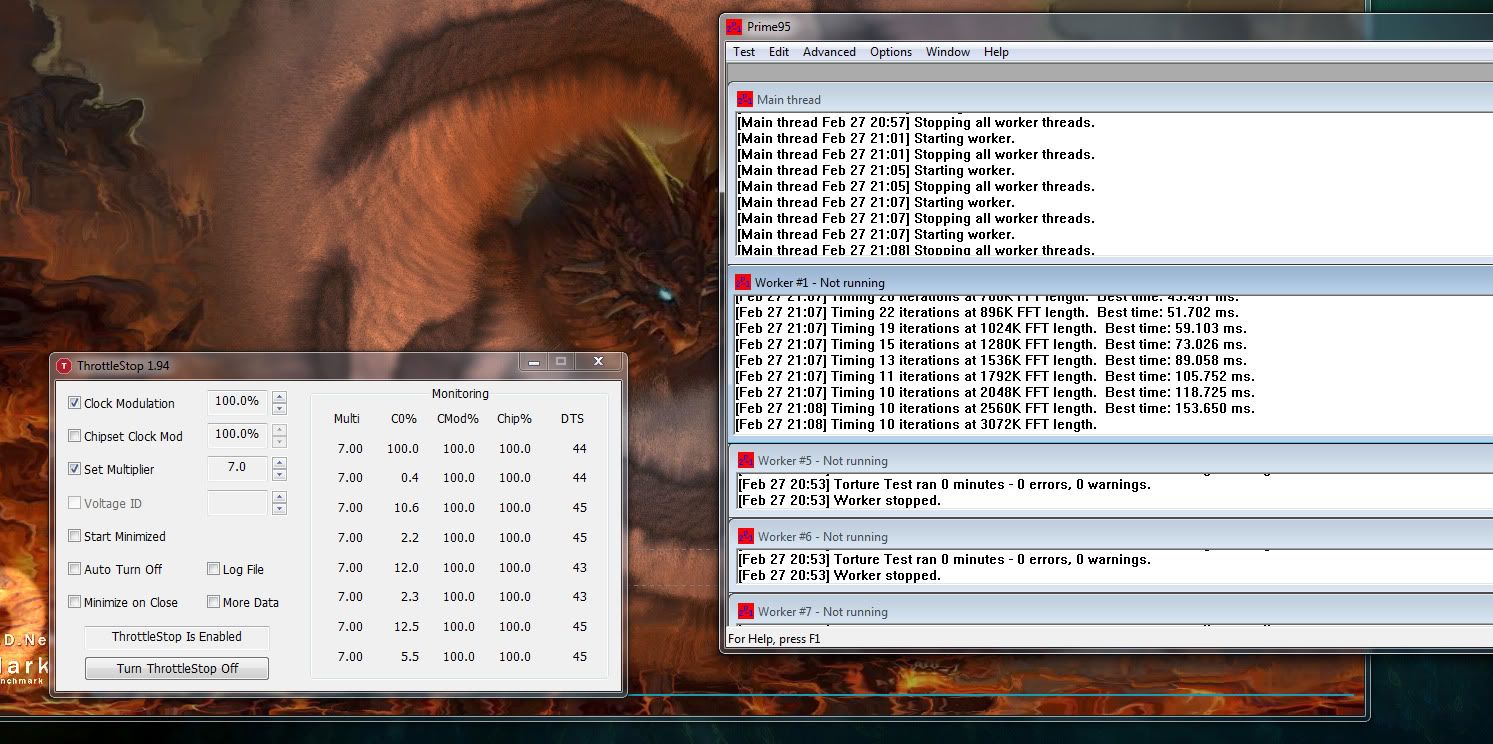Decrease the Set Multiplier value
The width and height of the screenshot is (1493, 744).
pyautogui.click(x=279, y=475)
